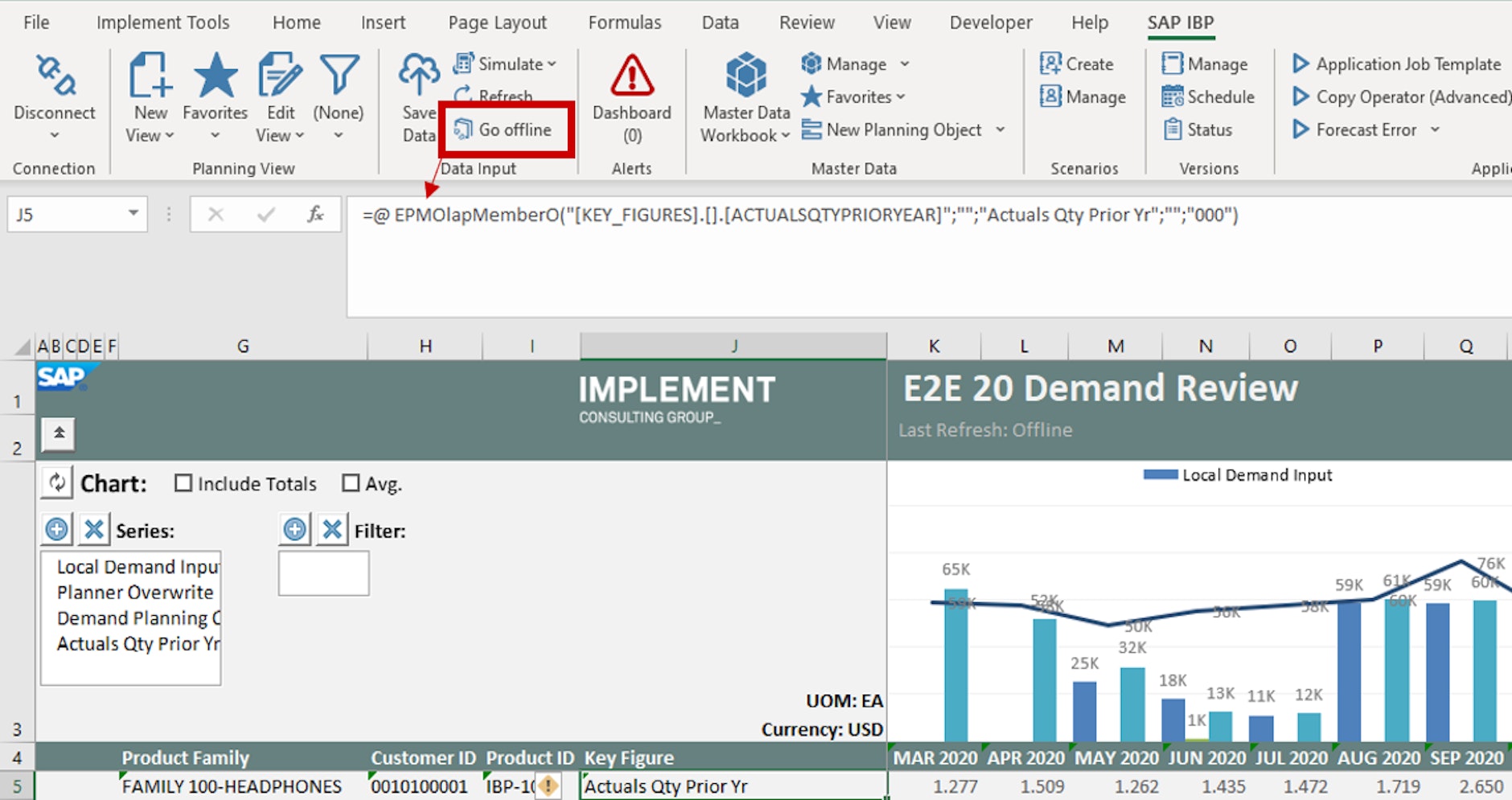Enable the Include Totals checkbox

pyautogui.click(x=183, y=482)
